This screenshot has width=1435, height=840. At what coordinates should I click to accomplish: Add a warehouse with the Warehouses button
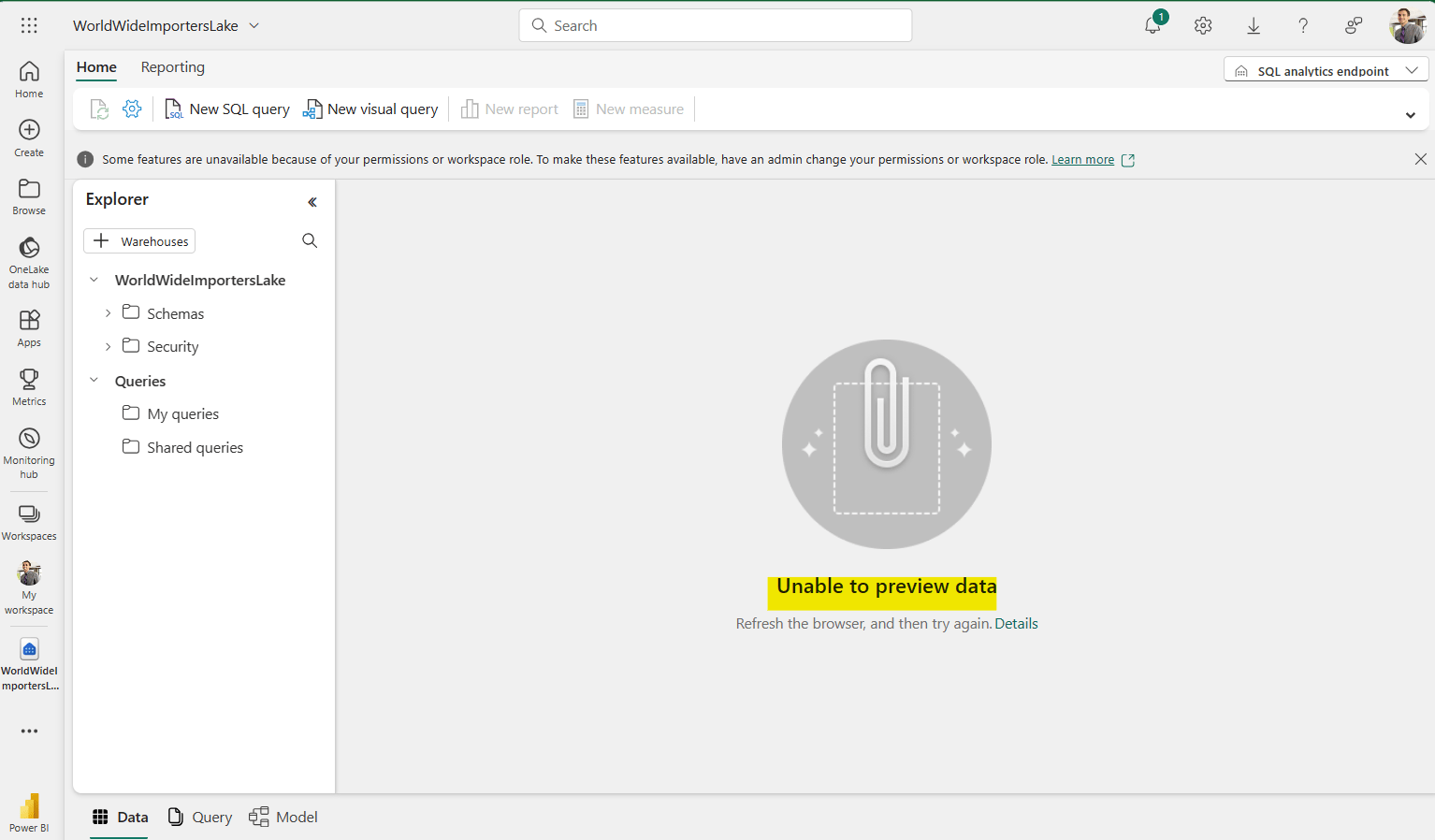click(x=139, y=241)
